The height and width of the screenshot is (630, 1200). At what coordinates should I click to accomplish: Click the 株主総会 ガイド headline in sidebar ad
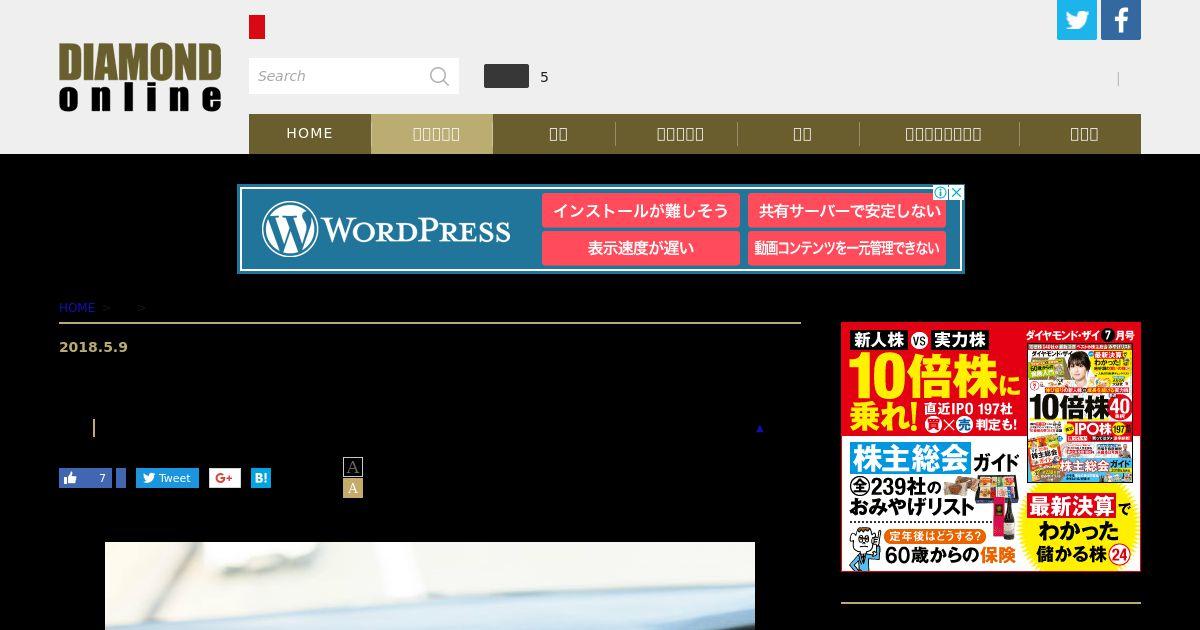point(934,459)
